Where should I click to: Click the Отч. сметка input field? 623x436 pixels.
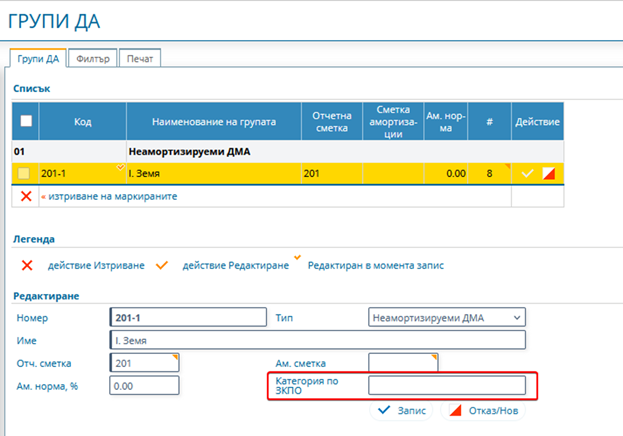(145, 363)
